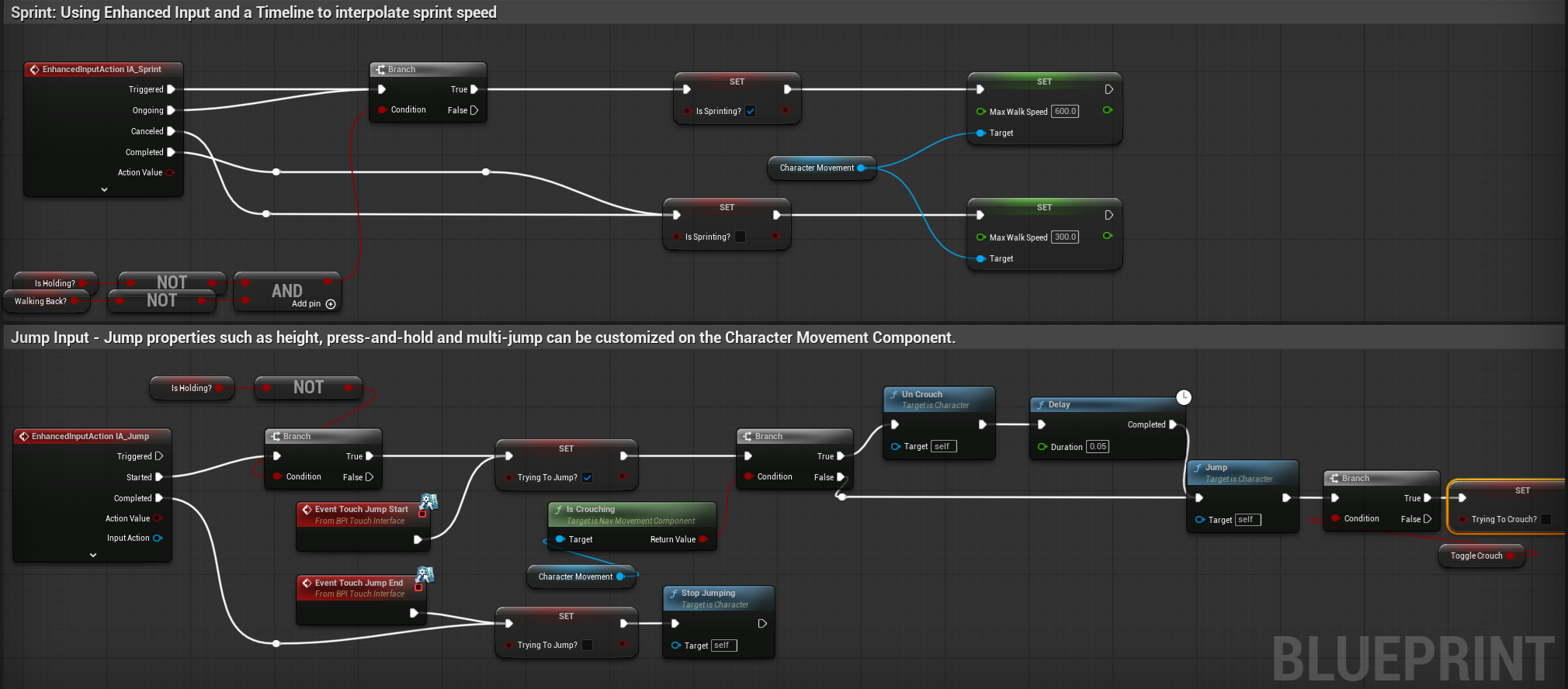Select the upper NOT node near Is Holding?
1568x689 pixels.
172,282
